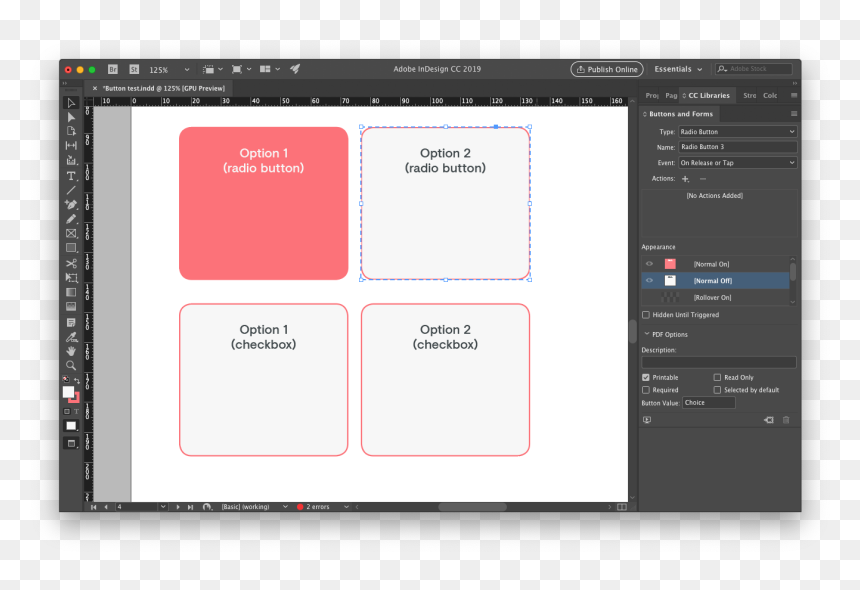This screenshot has width=860, height=590.
Task: Switch to the Pages panel tab
Action: [x=671, y=95]
